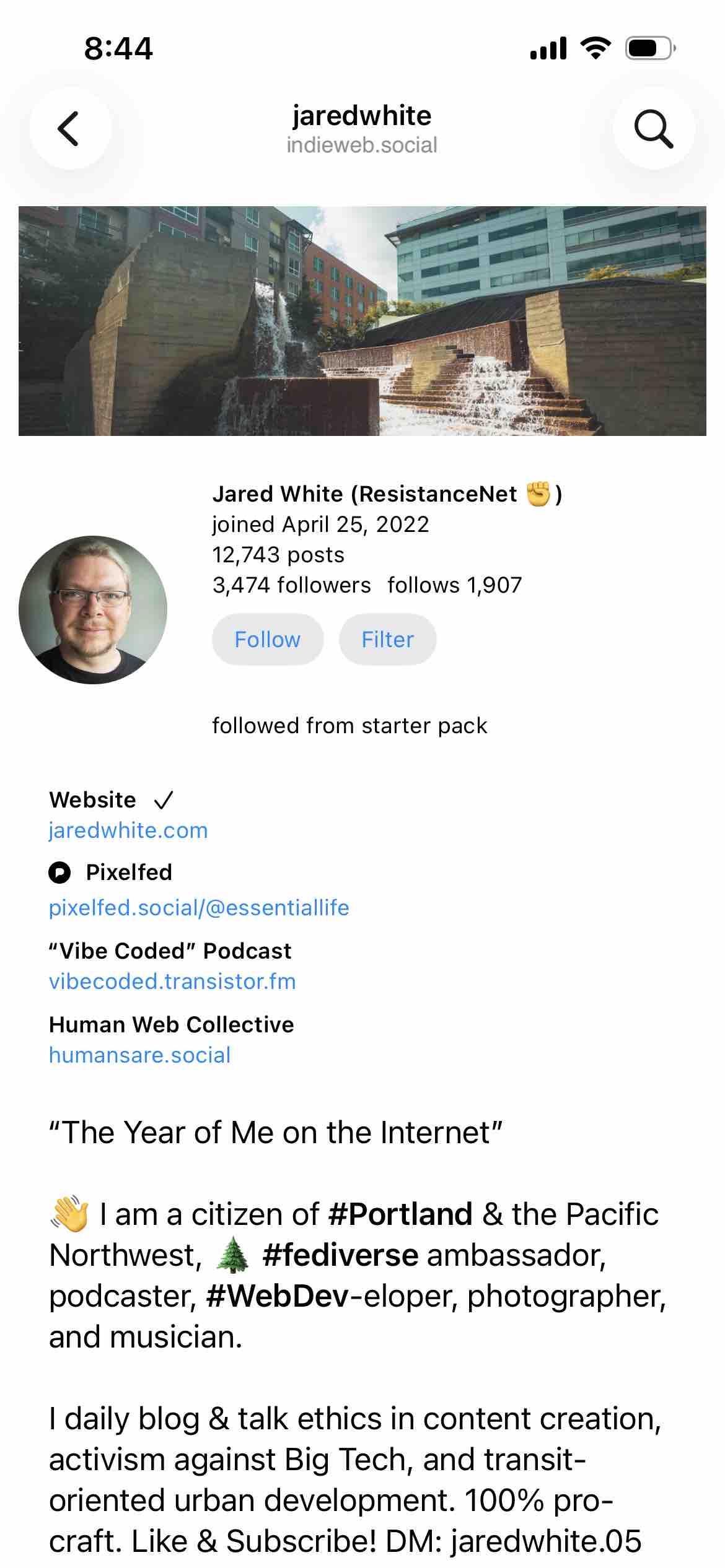Tap the raised fist emoji
725x1568 pixels.
click(x=538, y=494)
